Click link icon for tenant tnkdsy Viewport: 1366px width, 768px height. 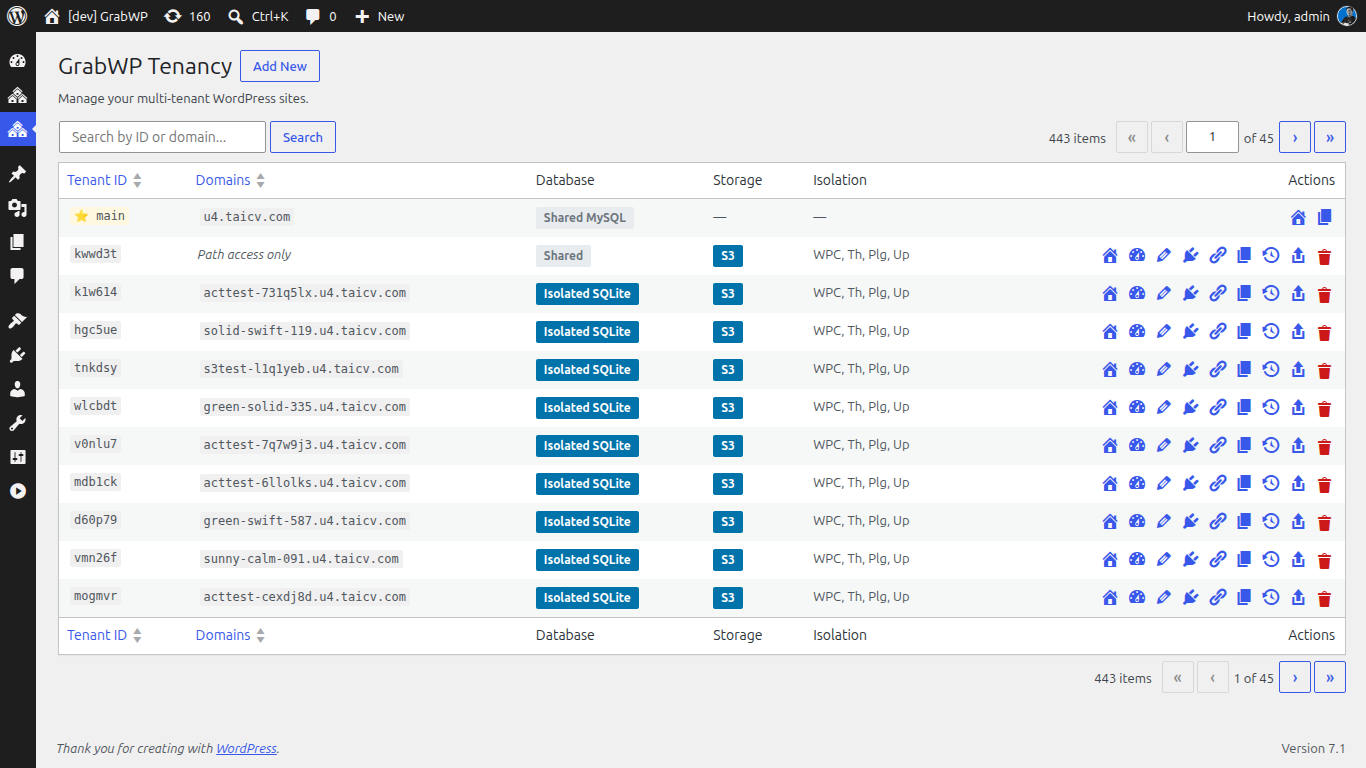point(1217,370)
